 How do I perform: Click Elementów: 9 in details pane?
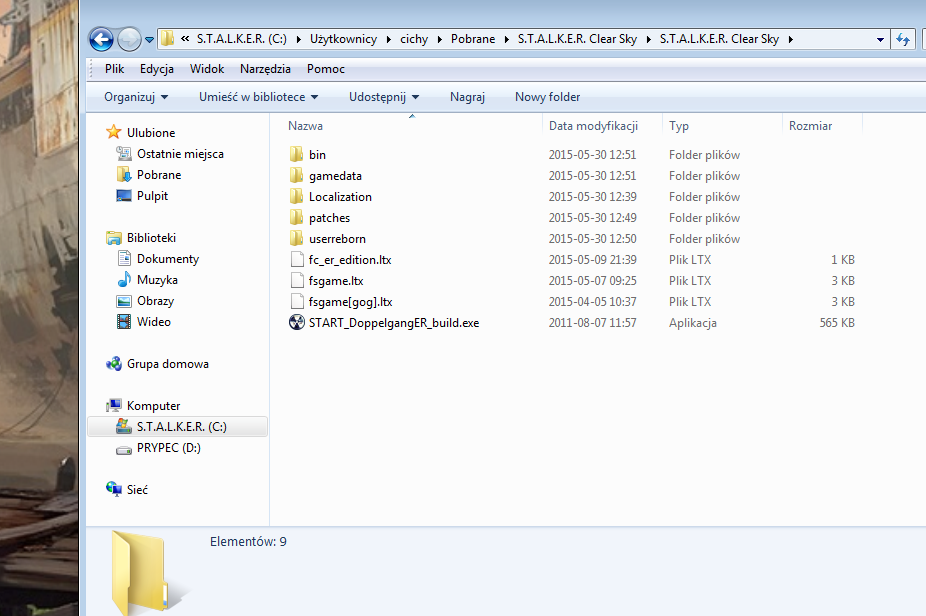coord(248,542)
